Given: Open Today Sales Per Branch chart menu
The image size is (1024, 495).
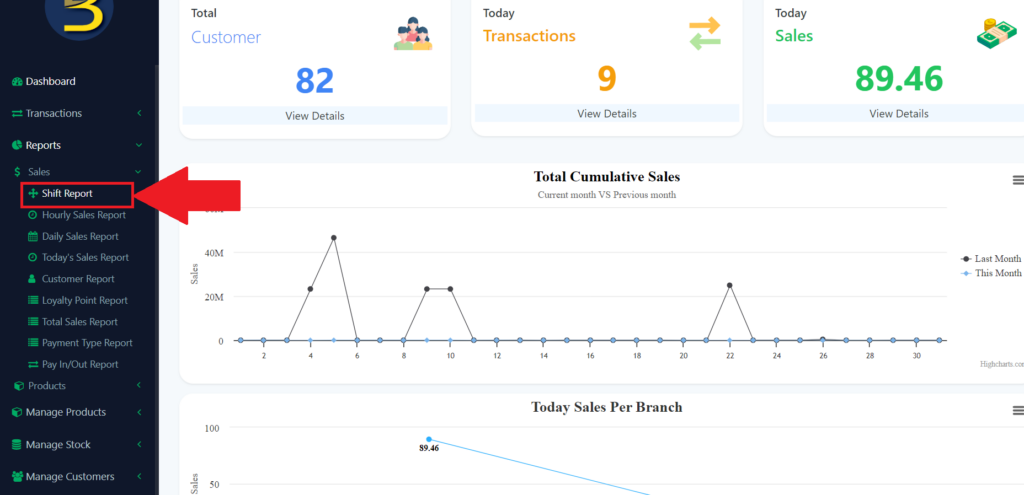Looking at the screenshot, I should pyautogui.click(x=1018, y=410).
